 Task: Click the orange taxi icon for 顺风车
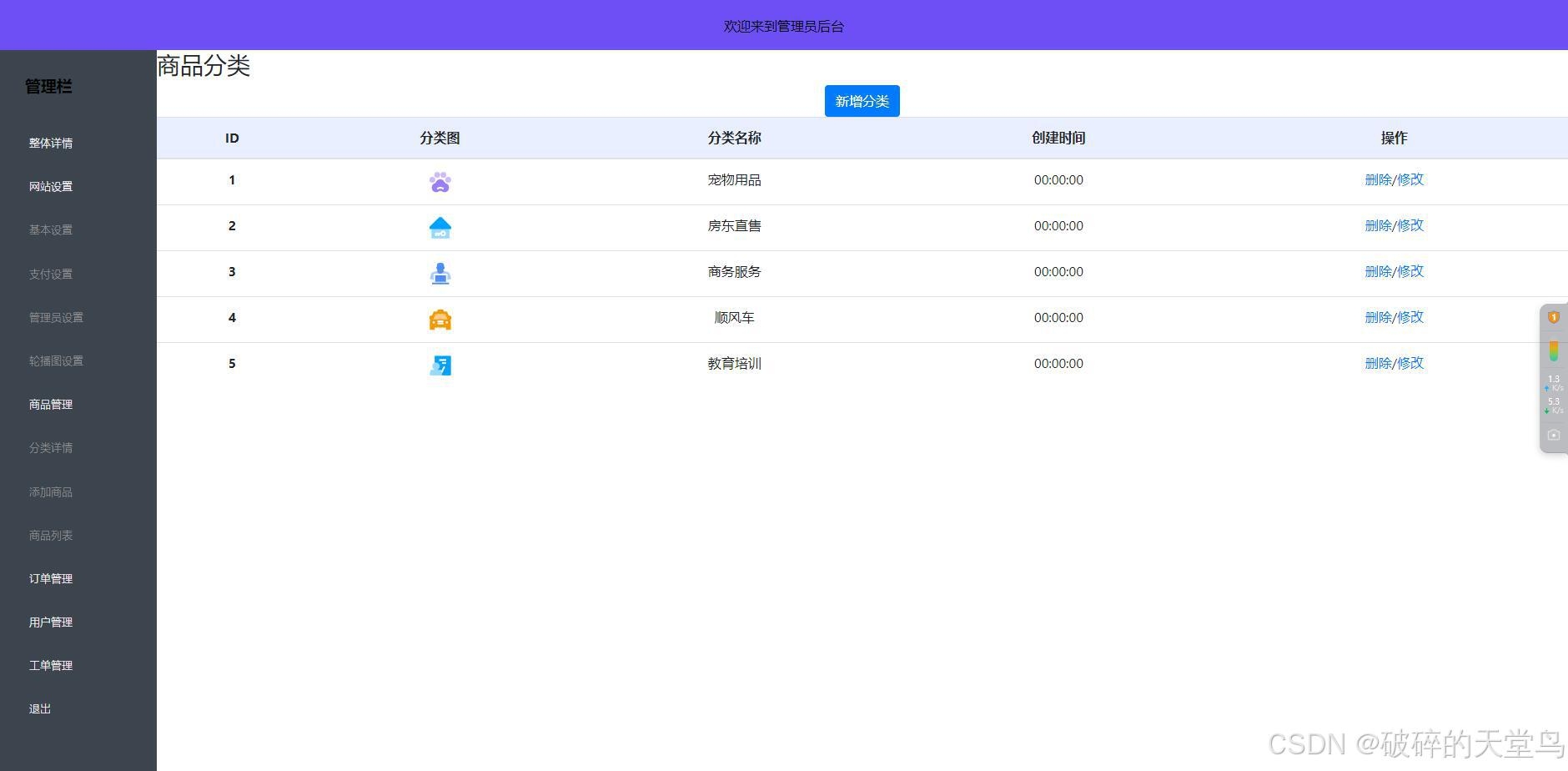[x=440, y=320]
